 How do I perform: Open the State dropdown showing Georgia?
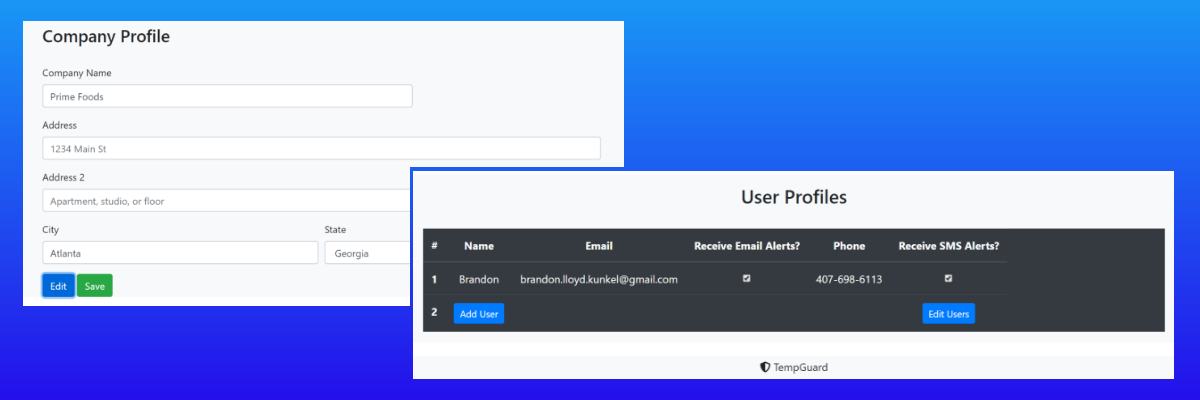coord(367,253)
